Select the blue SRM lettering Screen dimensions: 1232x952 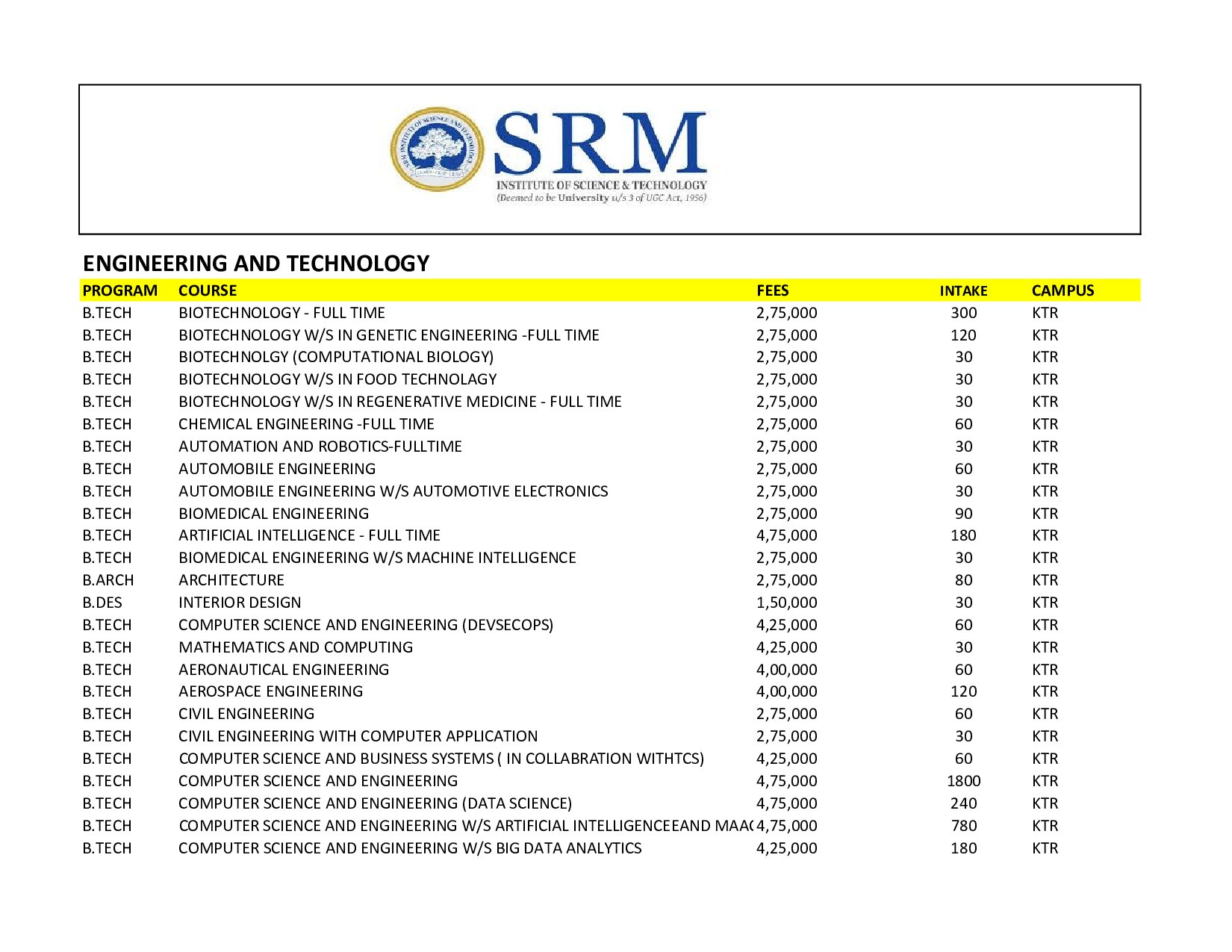(597, 146)
